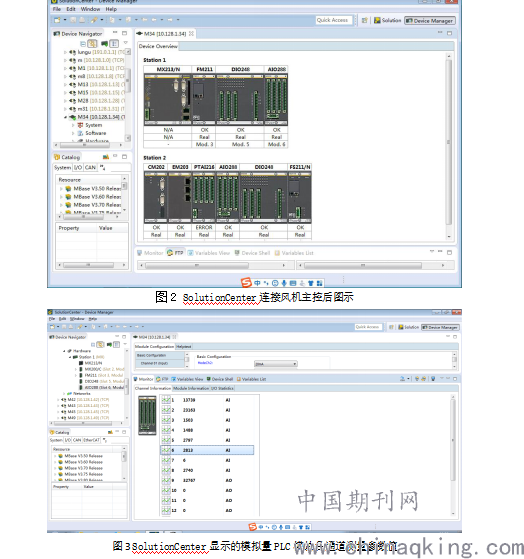Open Help menu in Figure 2 window
This screenshot has height=559, width=524.
111,9
